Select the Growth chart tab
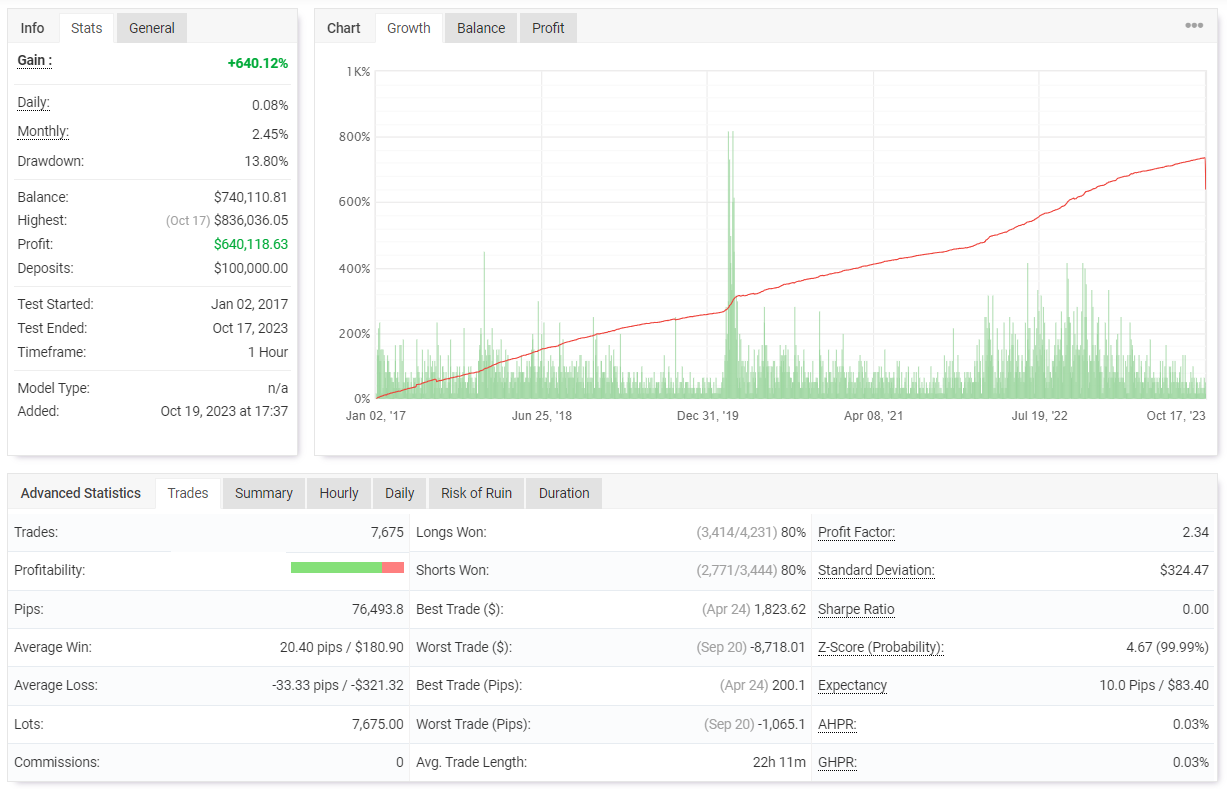1227x789 pixels. pos(409,28)
